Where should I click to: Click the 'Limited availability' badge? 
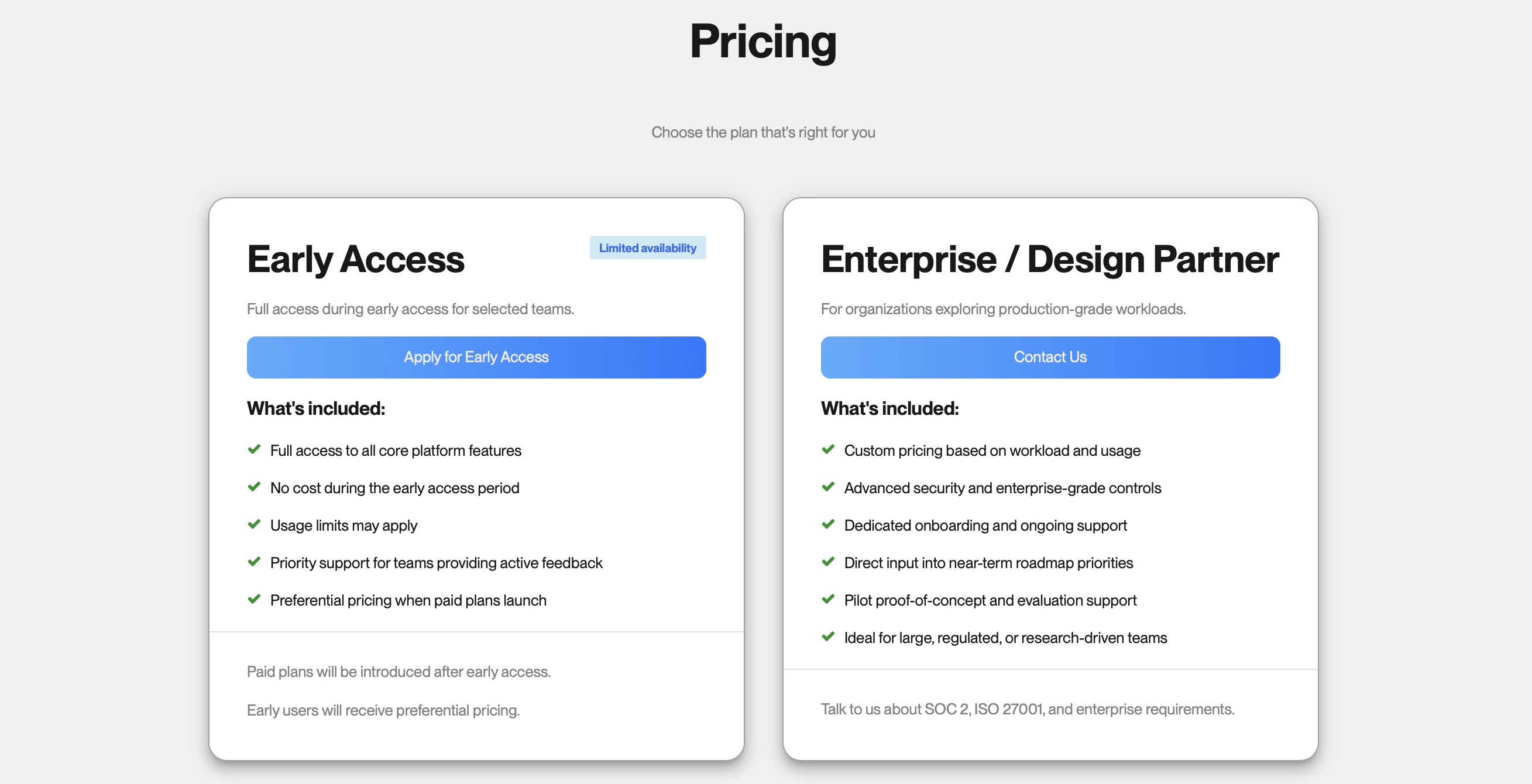[x=648, y=248]
